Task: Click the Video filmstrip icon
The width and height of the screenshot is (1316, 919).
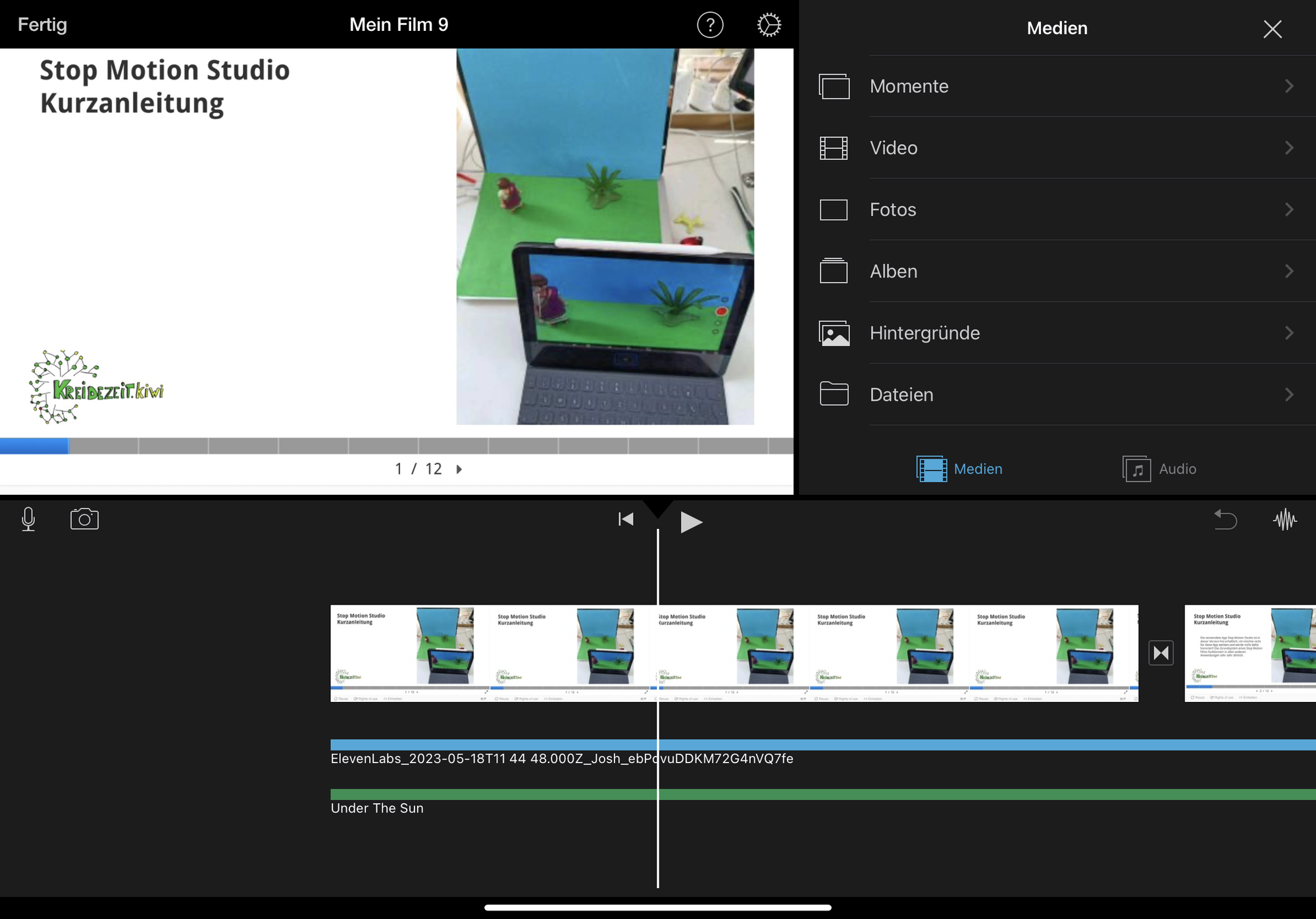Action: tap(834, 148)
